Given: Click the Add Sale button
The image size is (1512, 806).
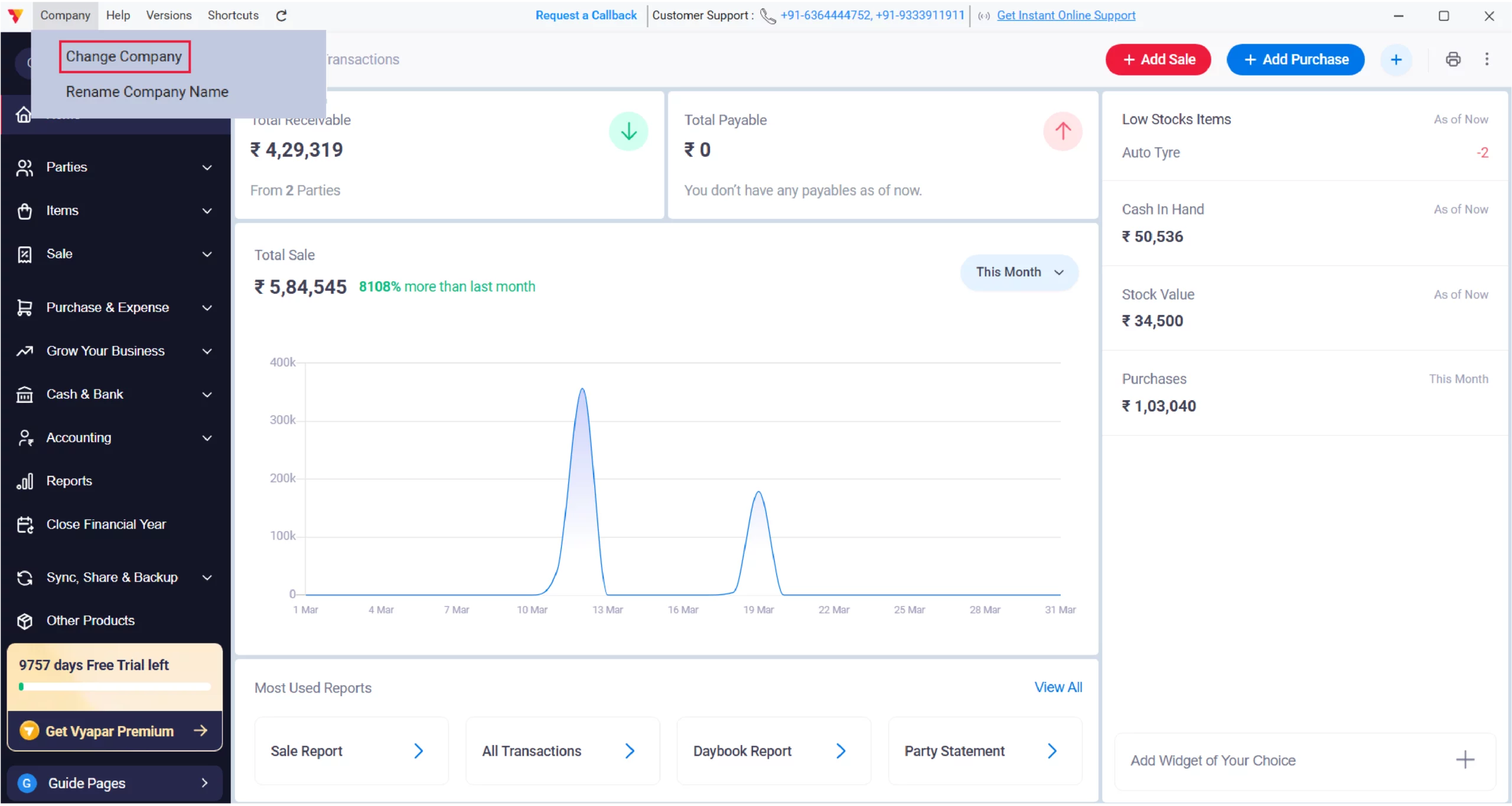Looking at the screenshot, I should (x=1158, y=60).
